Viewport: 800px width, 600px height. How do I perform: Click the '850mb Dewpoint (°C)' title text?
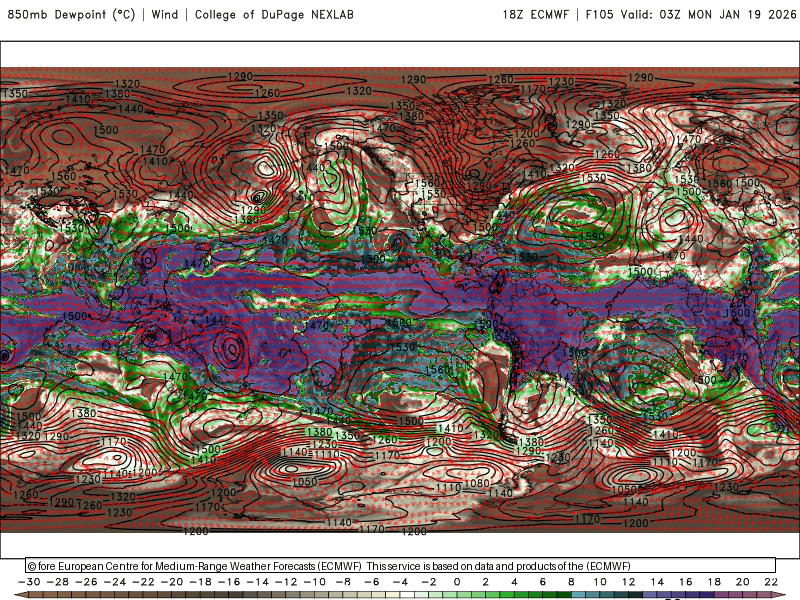[x=71, y=14]
